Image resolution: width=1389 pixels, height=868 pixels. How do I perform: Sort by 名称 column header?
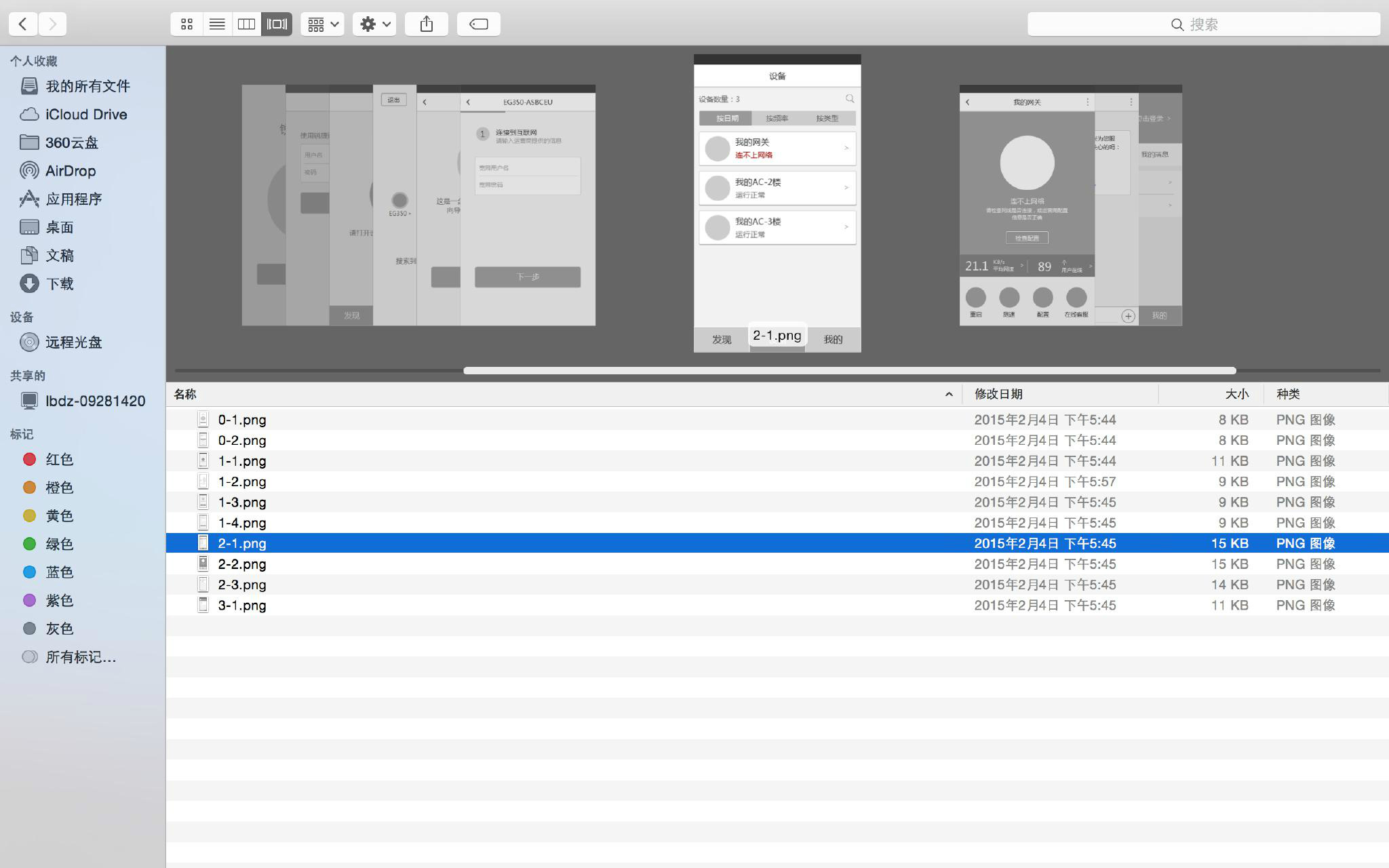pyautogui.click(x=564, y=394)
